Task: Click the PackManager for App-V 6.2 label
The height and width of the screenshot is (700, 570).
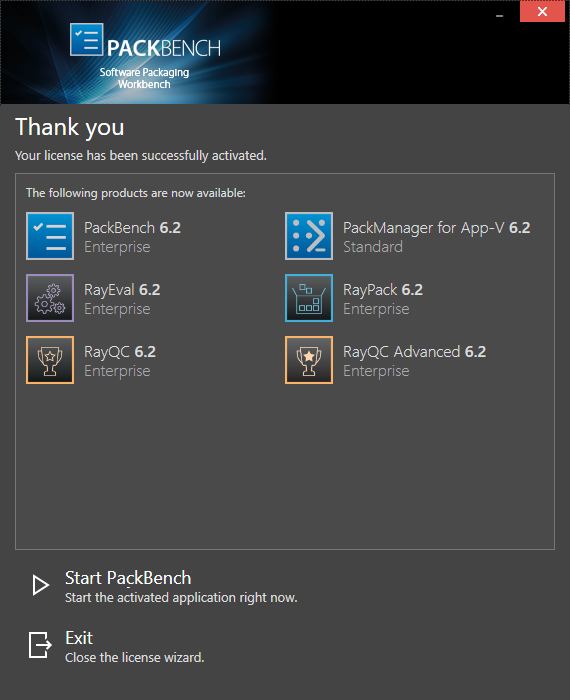Action: [x=437, y=228]
